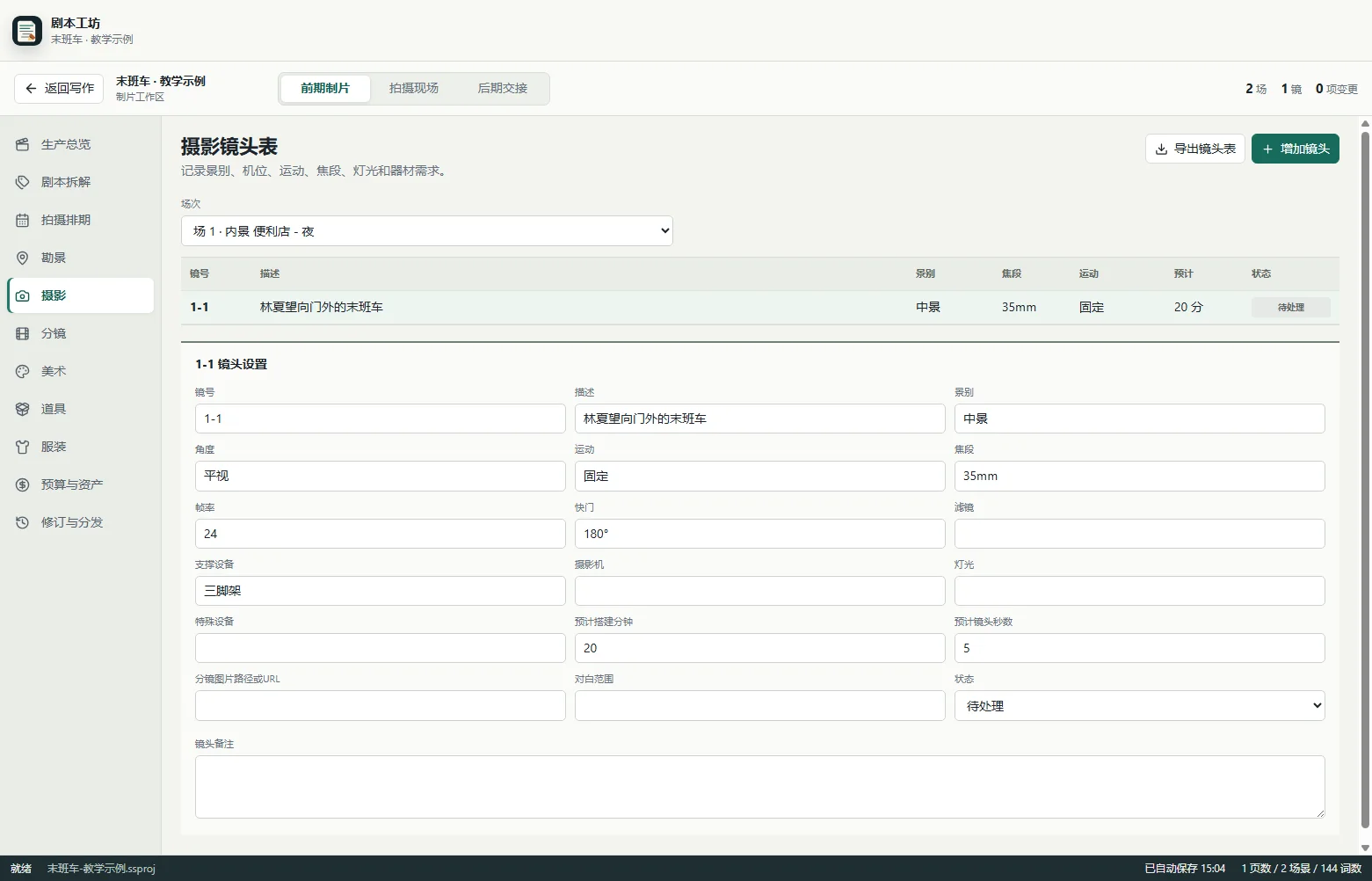The image size is (1372, 881).
Task: Click the 剧本工坊 app logo icon
Action: click(27, 31)
